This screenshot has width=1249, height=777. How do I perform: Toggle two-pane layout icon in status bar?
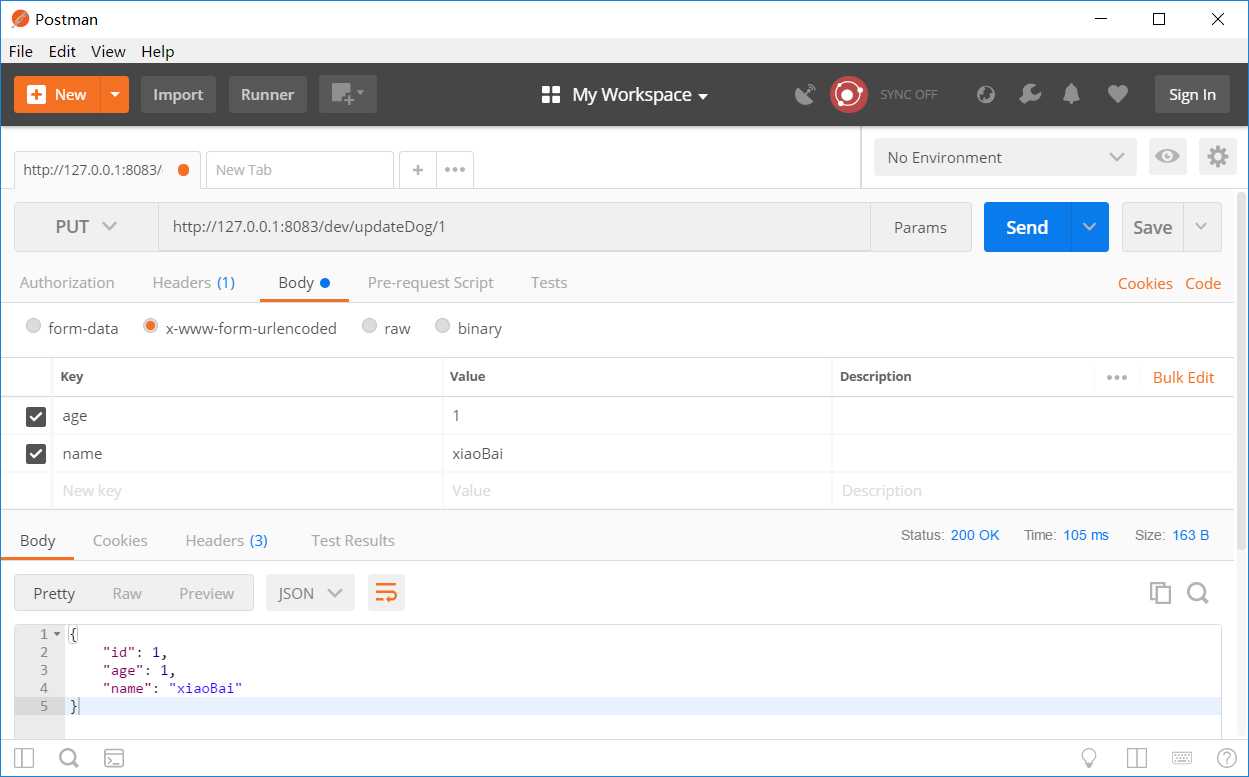[x=1136, y=758]
